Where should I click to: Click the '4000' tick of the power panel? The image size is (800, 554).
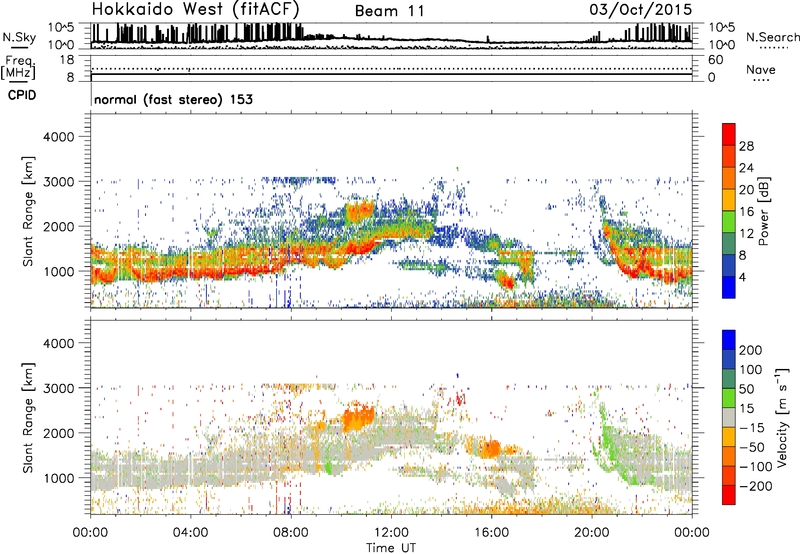click(58, 137)
